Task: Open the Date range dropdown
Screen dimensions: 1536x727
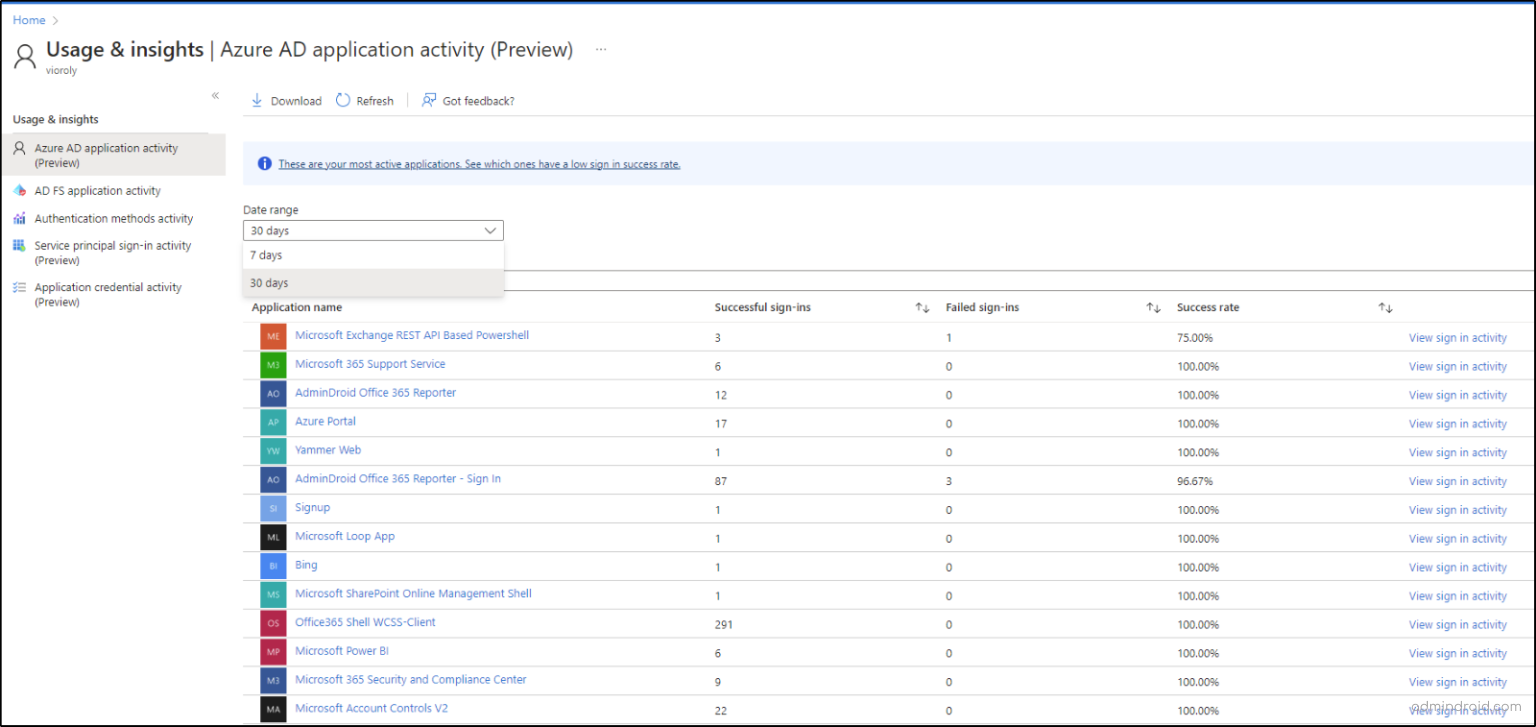Action: [373, 230]
